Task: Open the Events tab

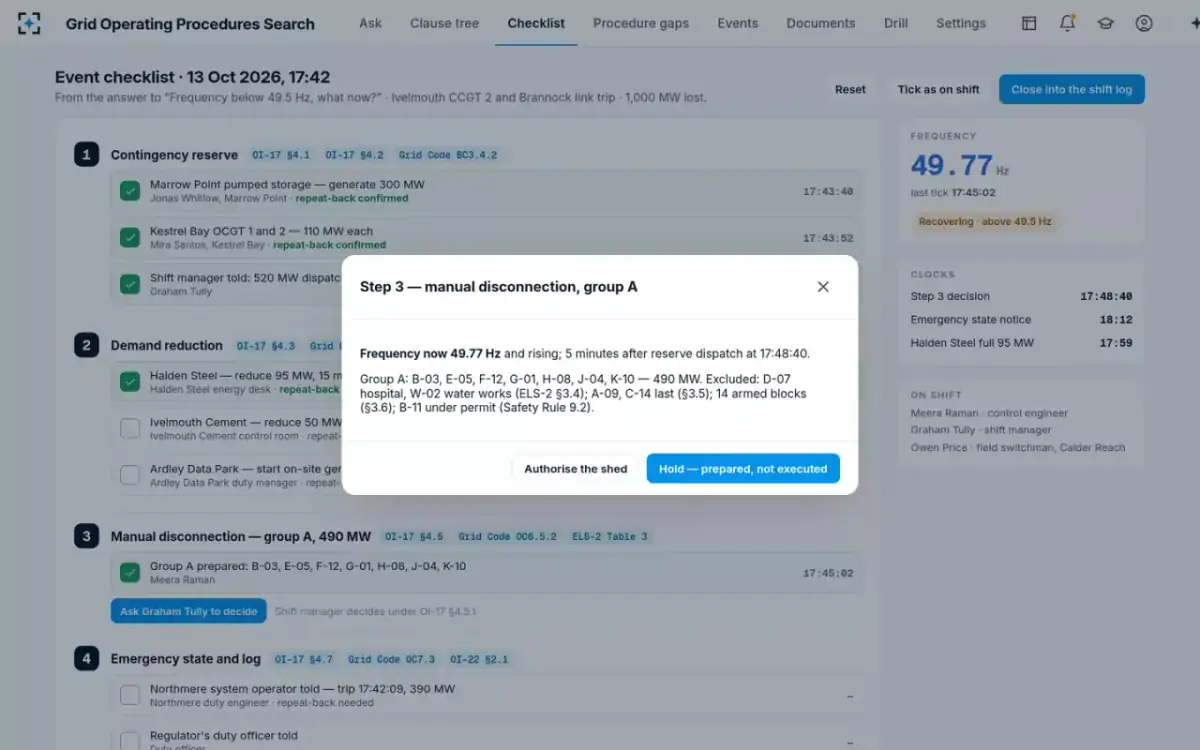Action: [737, 23]
